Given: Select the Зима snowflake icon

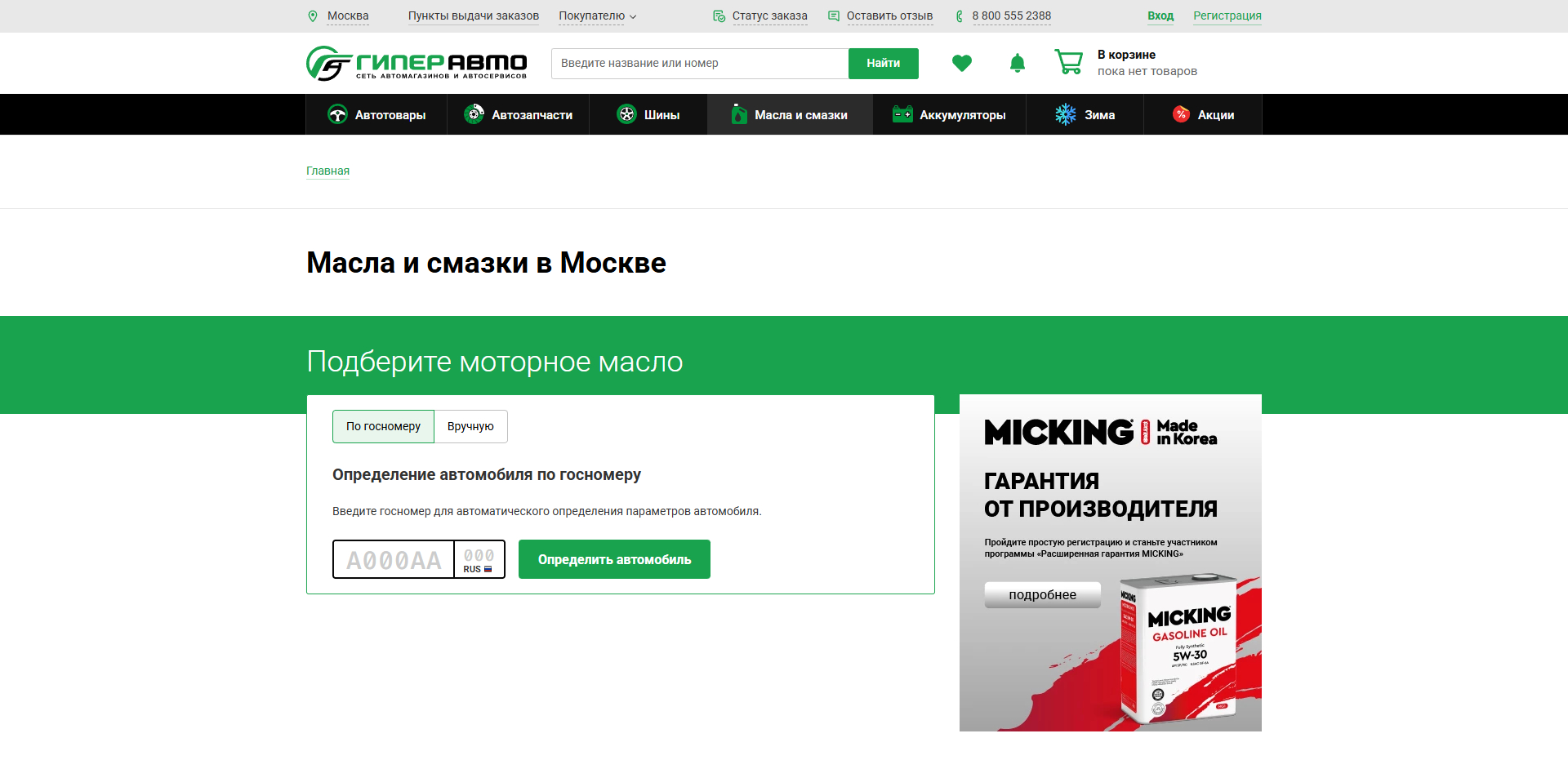Looking at the screenshot, I should click(x=1063, y=114).
